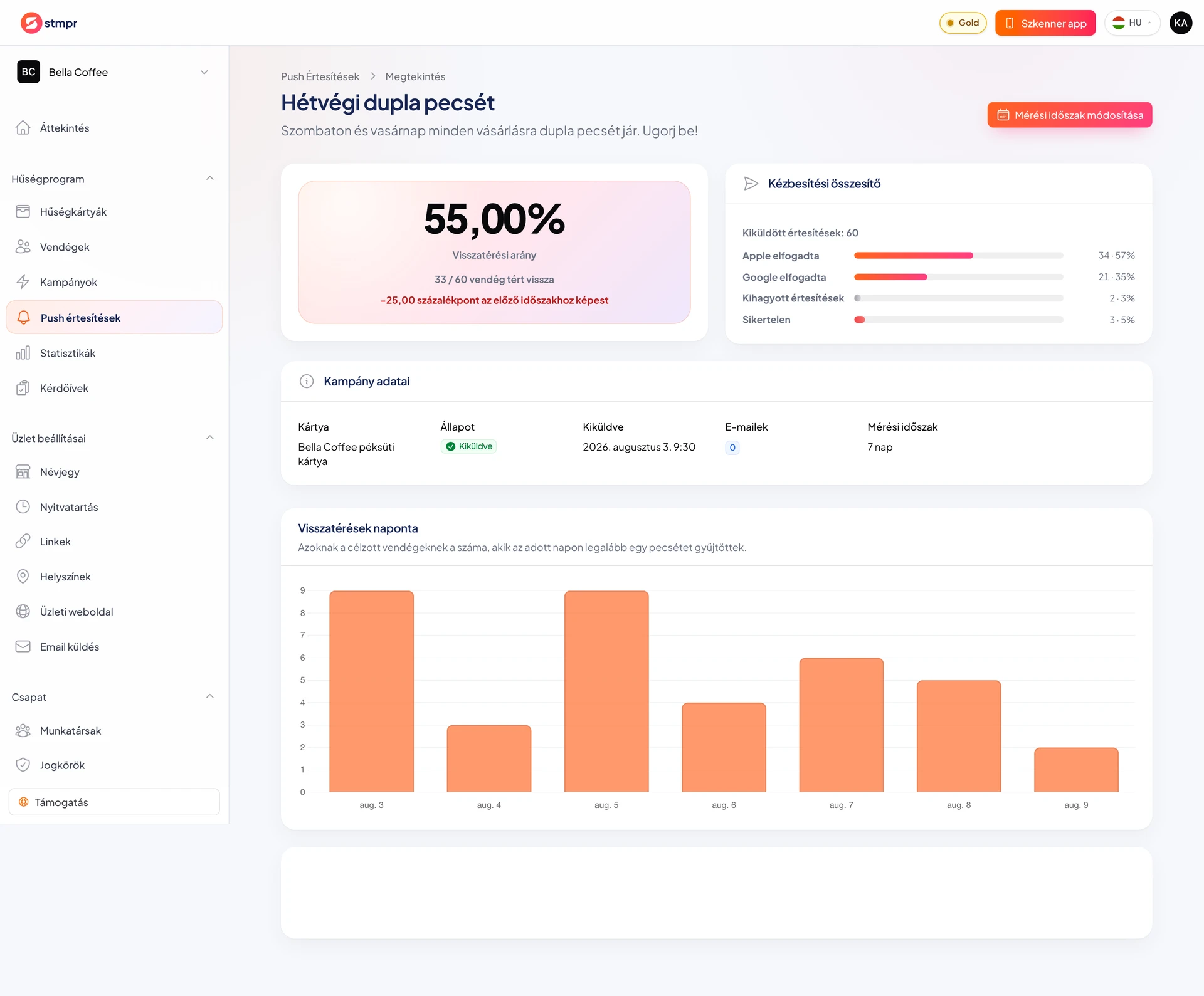The height and width of the screenshot is (996, 1204).
Task: Click 'Kiküldött értesítések: 60' text
Action: point(800,233)
